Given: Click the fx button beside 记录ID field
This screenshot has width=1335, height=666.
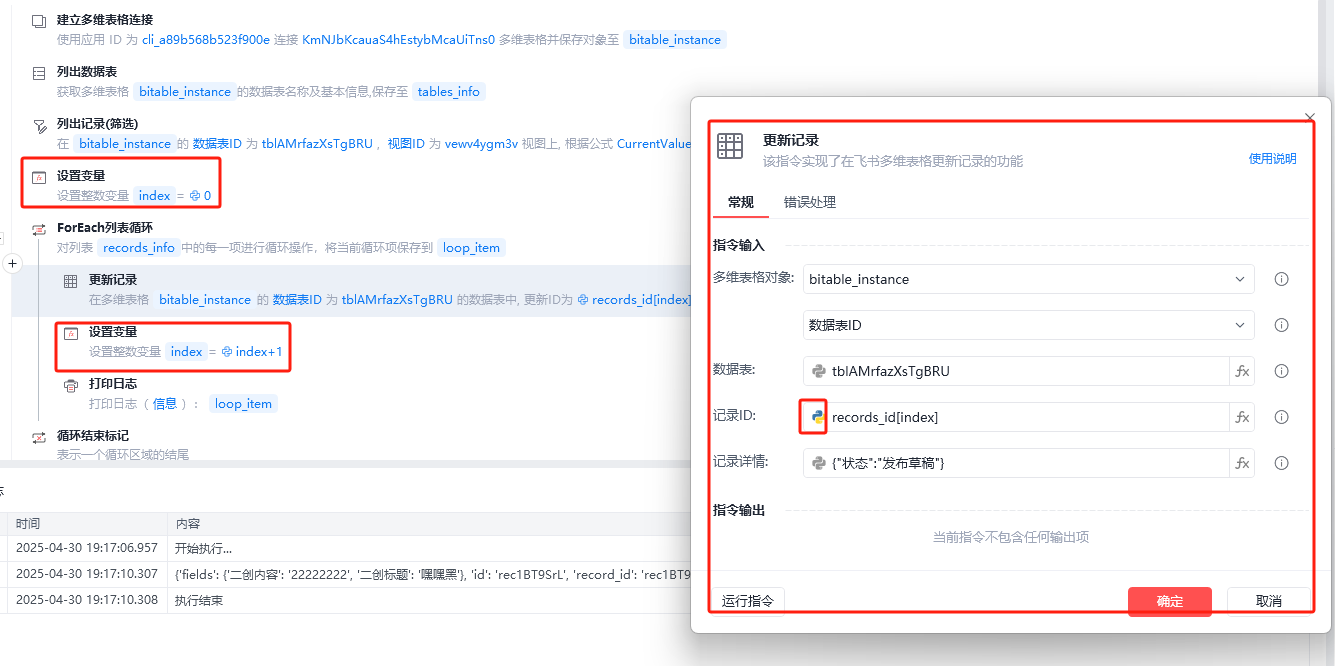Looking at the screenshot, I should [1242, 417].
